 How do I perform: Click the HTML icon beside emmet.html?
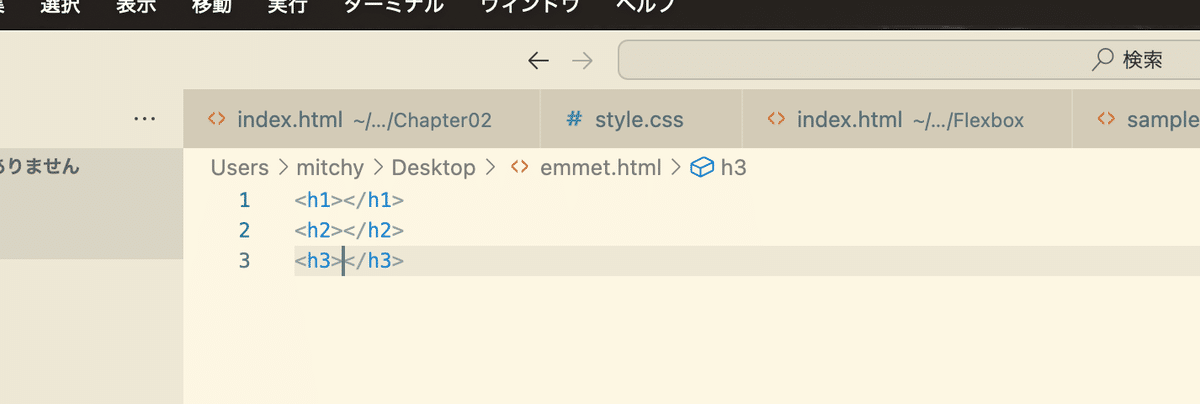(519, 168)
